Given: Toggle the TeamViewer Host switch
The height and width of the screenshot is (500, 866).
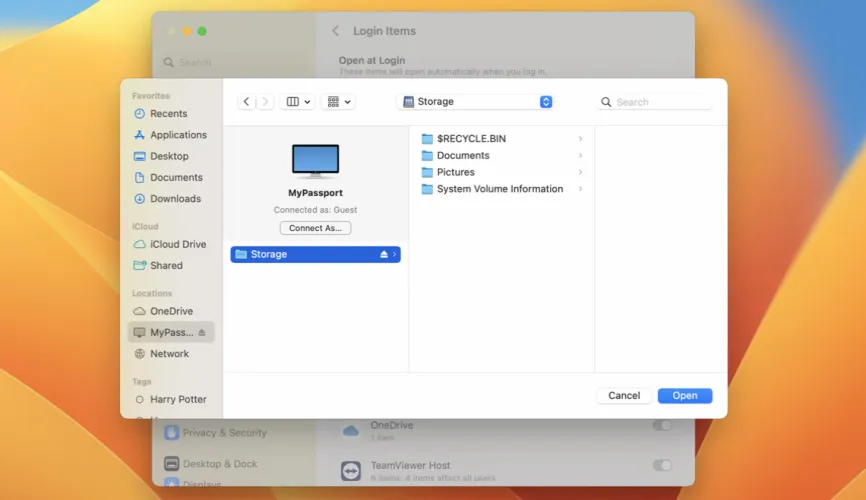Looking at the screenshot, I should click(x=661, y=465).
